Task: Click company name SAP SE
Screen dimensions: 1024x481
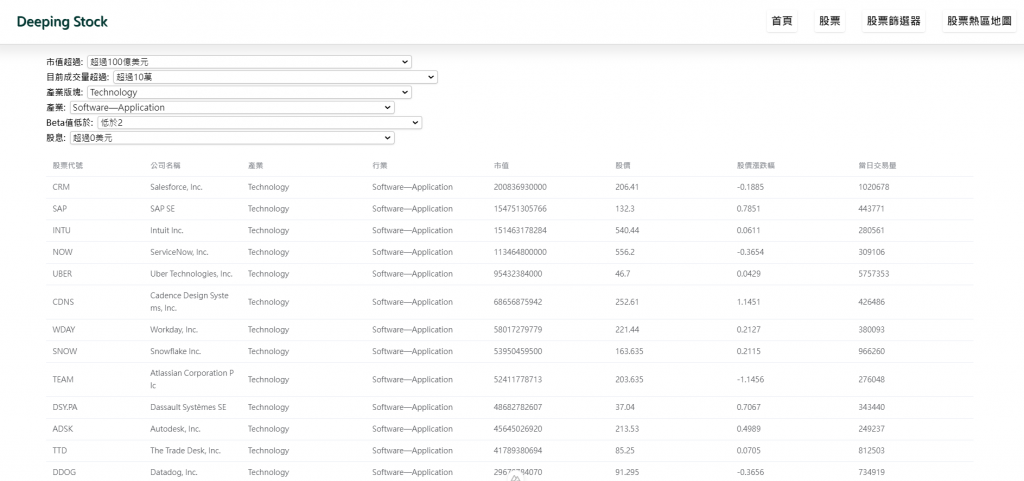Action: pyautogui.click(x=163, y=209)
